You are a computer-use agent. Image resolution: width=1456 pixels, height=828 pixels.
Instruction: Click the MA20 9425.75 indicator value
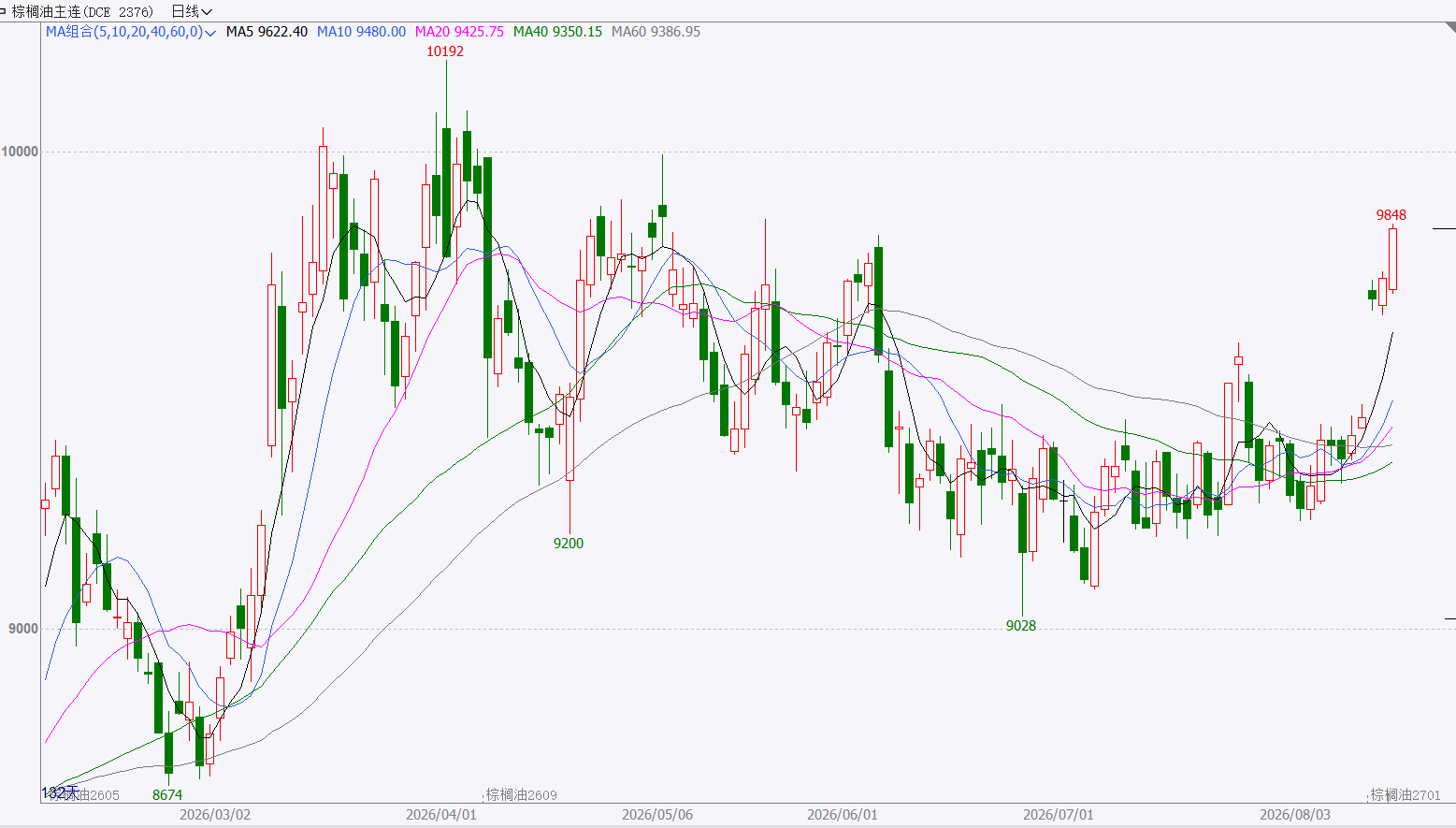pos(459,32)
